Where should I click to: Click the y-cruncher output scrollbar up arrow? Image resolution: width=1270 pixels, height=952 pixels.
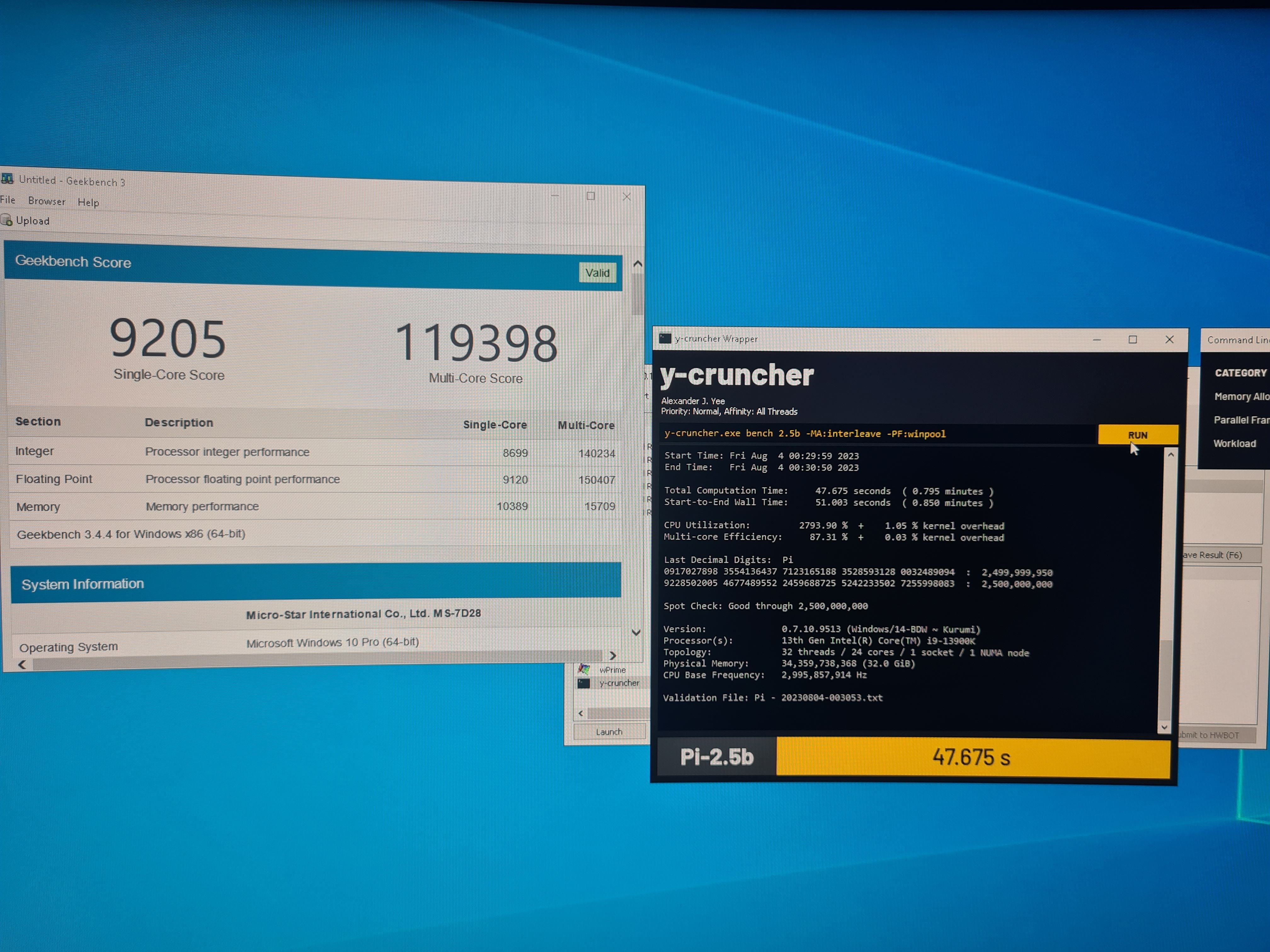tap(1171, 455)
